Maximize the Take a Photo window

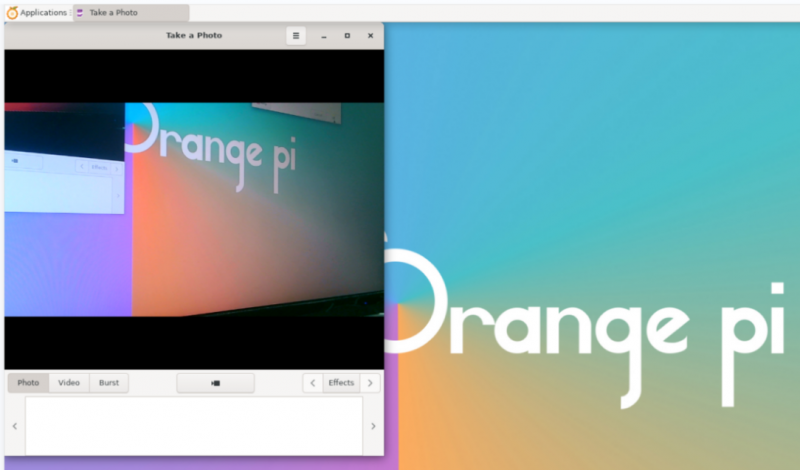pyautogui.click(x=347, y=35)
